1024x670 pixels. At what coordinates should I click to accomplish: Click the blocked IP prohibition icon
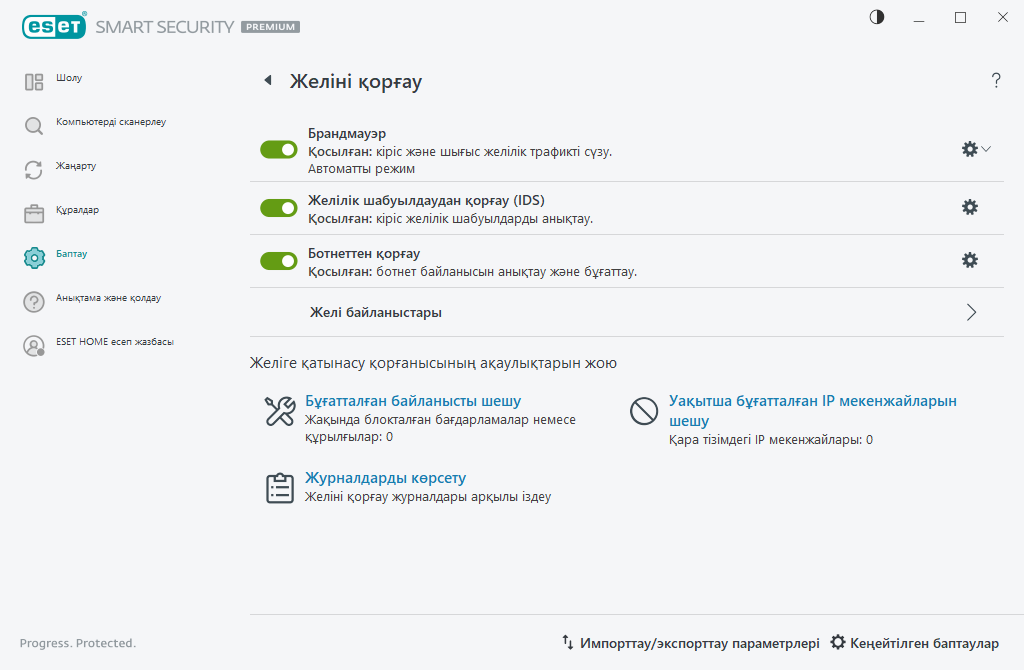coord(643,411)
